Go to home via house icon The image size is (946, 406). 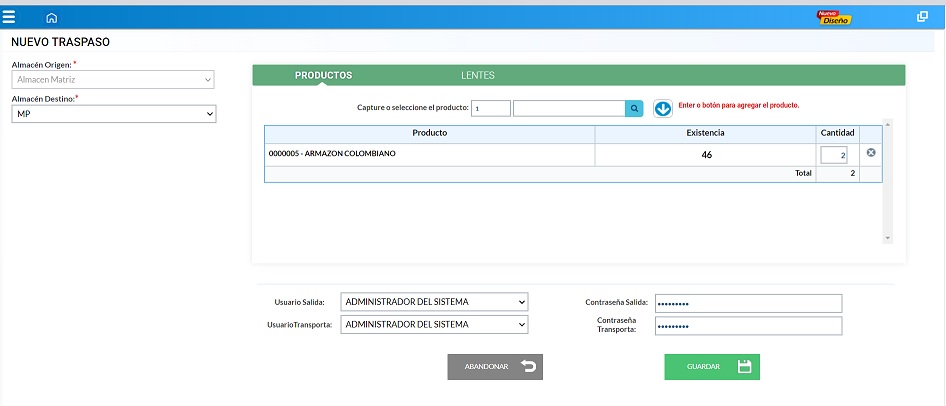click(x=52, y=17)
